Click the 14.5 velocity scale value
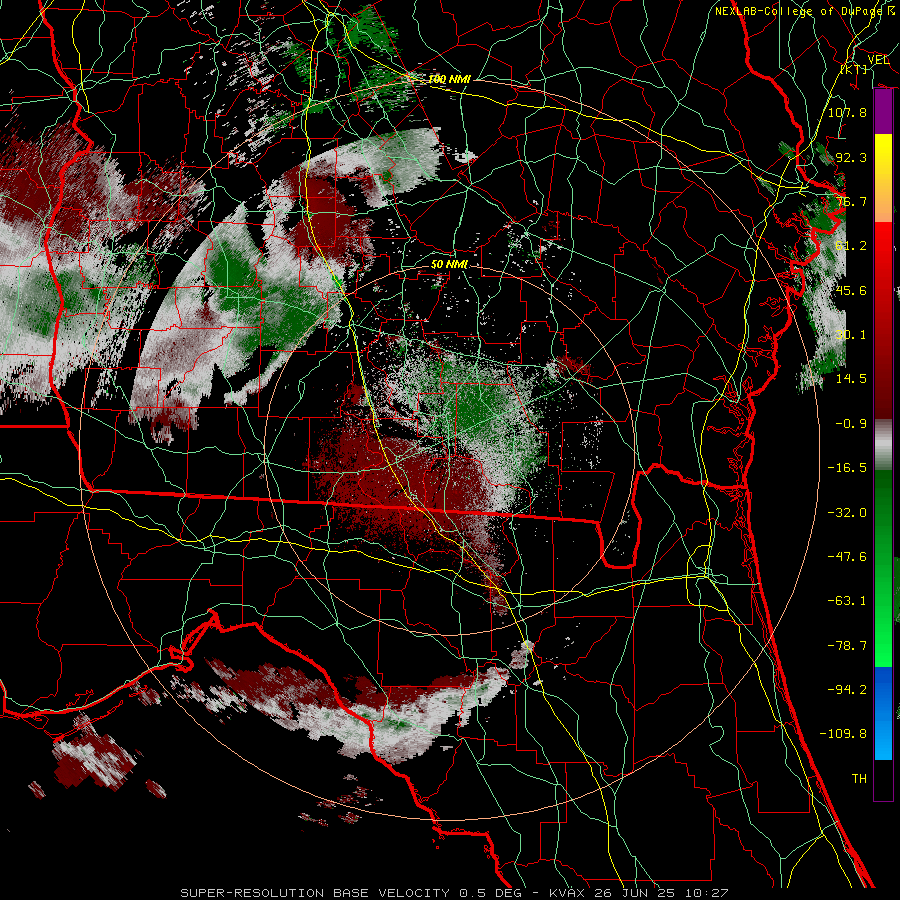 tap(851, 379)
